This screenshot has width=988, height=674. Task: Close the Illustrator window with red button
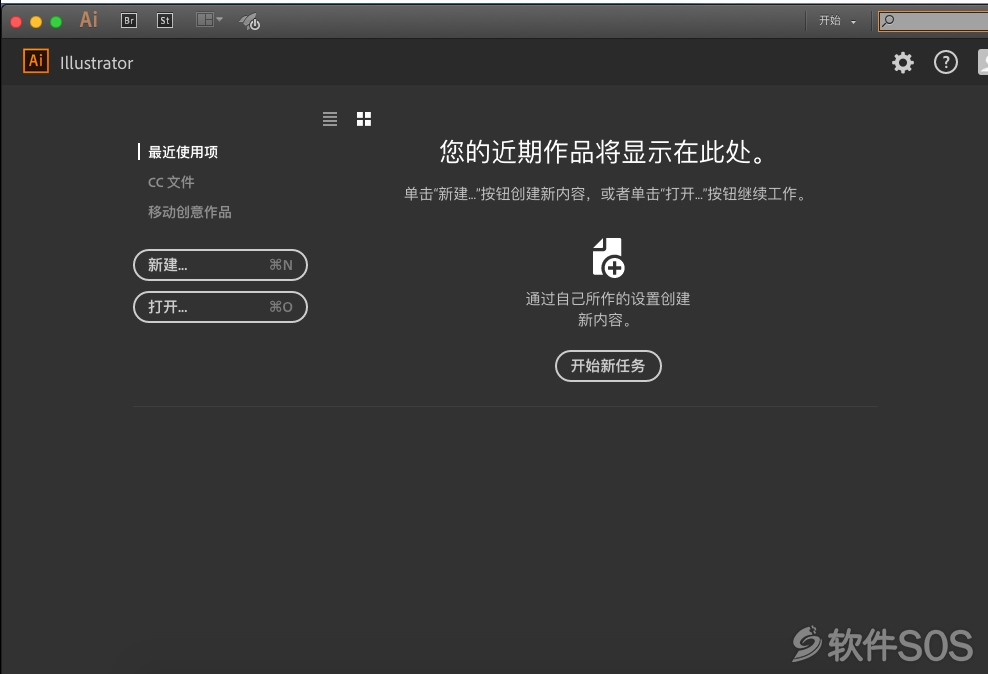[16, 22]
